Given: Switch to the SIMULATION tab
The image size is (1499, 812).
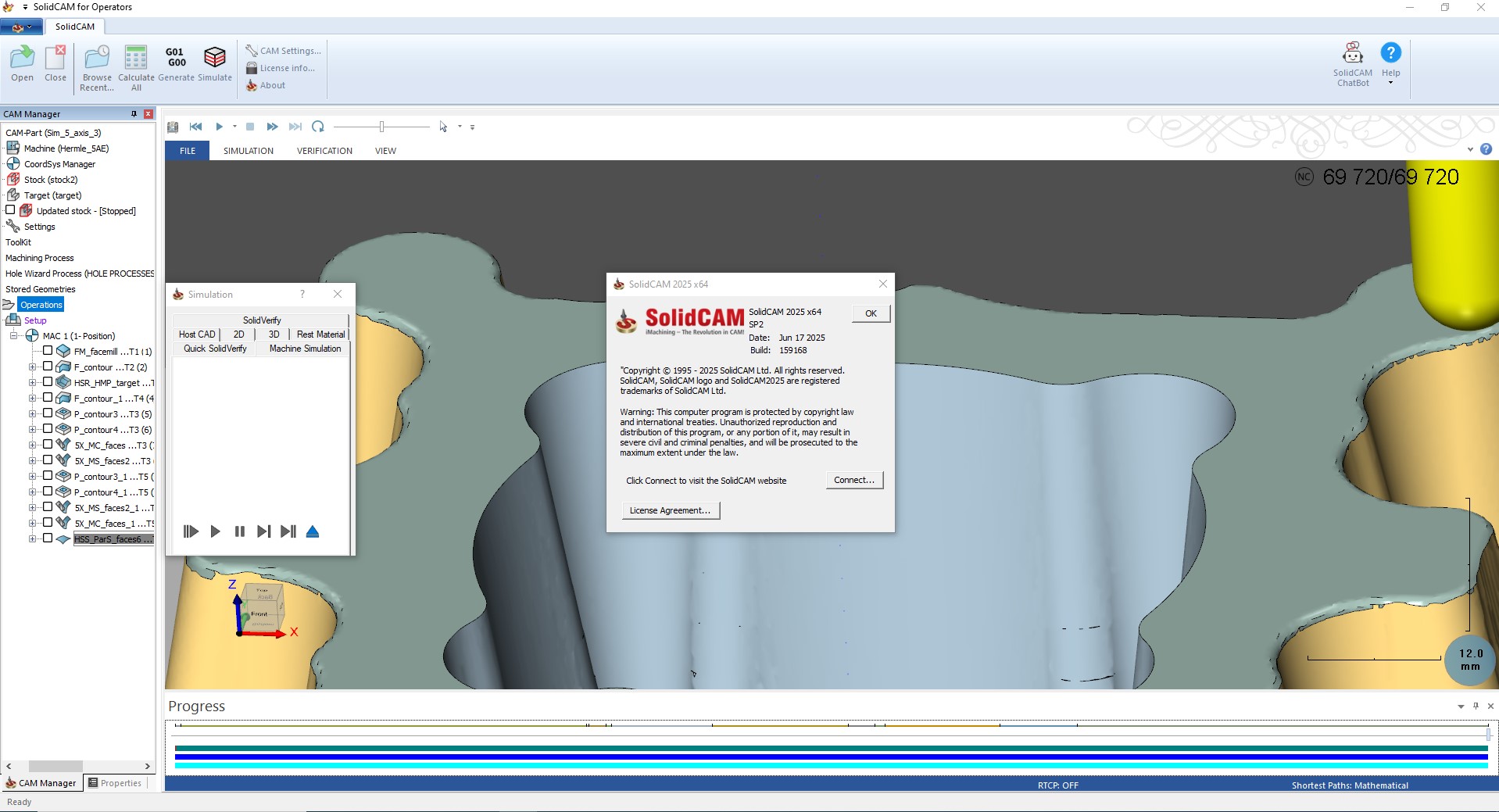Looking at the screenshot, I should (249, 151).
